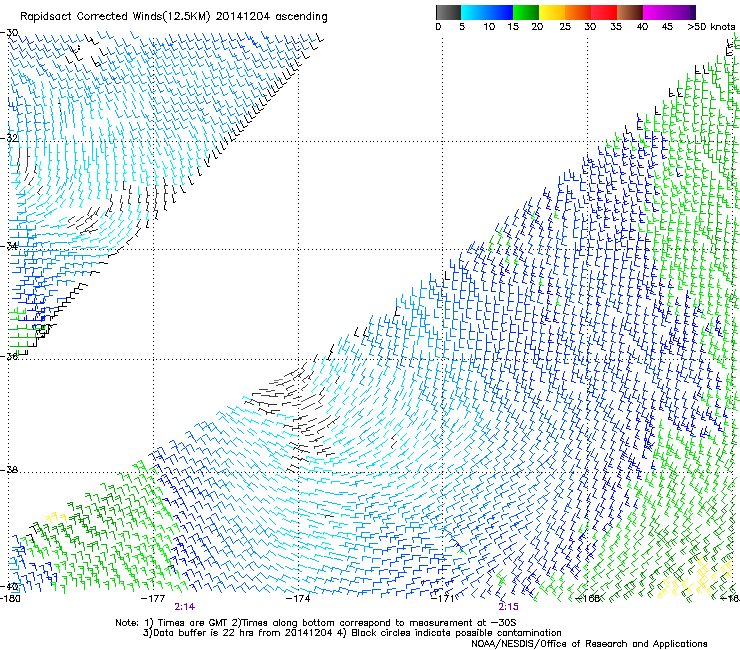Click the '-174' longitude axis label
The height and width of the screenshot is (650, 740).
click(x=298, y=598)
